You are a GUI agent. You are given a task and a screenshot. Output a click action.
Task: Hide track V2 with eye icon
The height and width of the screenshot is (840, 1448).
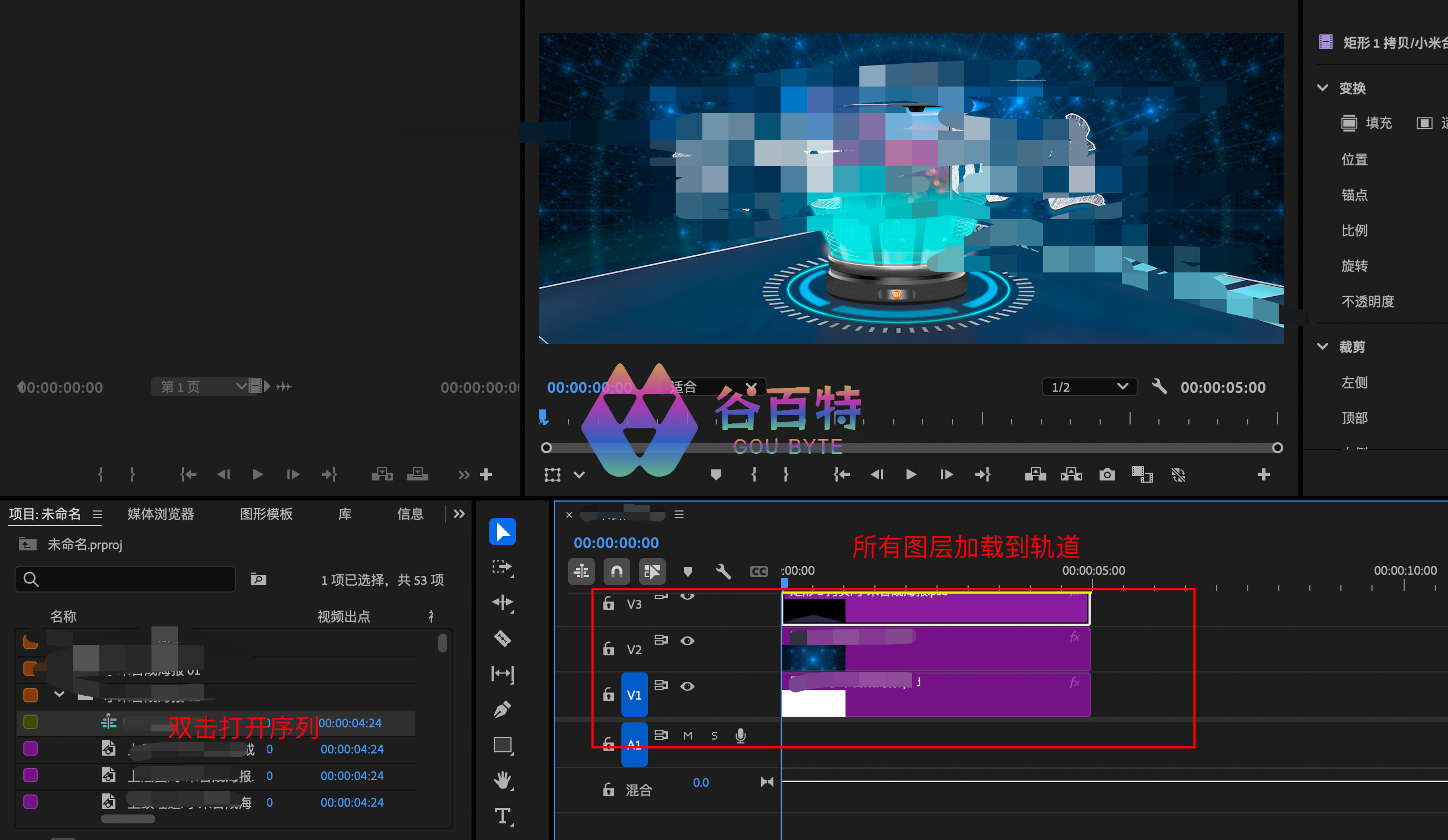[x=687, y=641]
